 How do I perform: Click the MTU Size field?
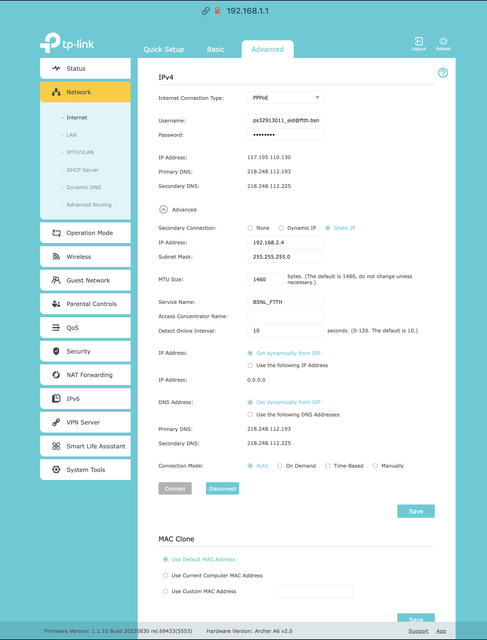[x=265, y=280]
